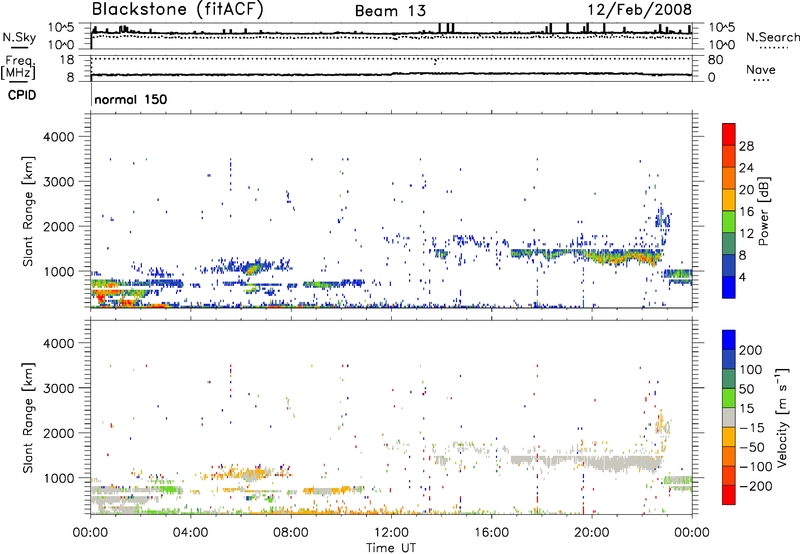Viewport: 800px width, 554px height.
Task: Click the '08:00' time tick label
Action: [291, 533]
